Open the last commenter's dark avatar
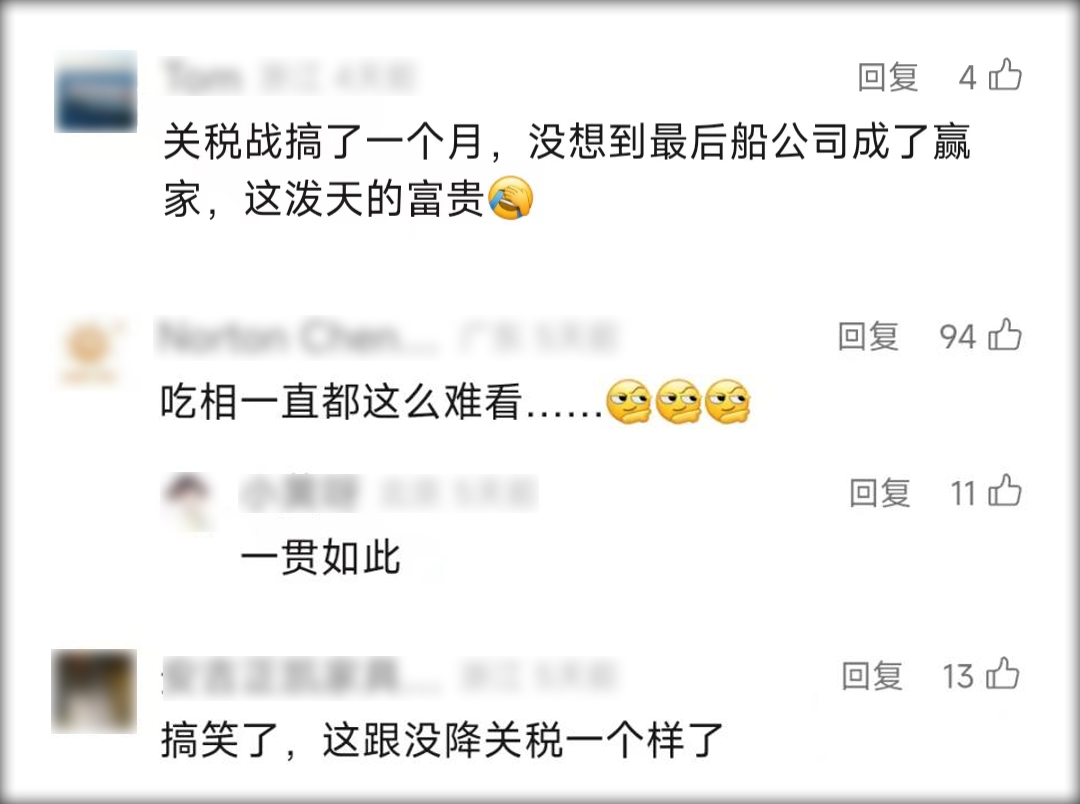 tap(94, 691)
